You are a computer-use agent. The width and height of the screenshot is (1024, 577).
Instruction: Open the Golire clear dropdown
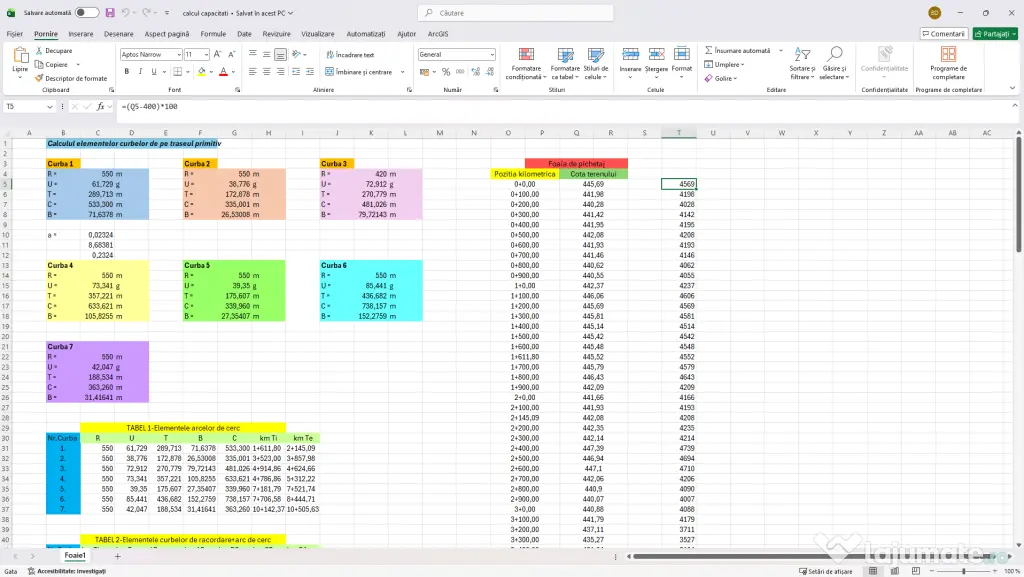pos(721,78)
